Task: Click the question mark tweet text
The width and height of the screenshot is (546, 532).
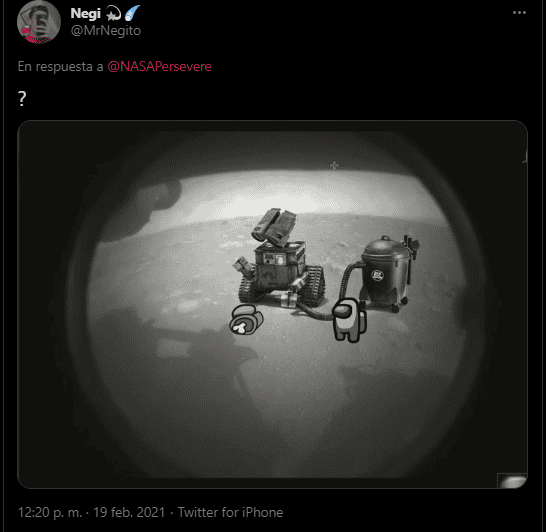Action: point(22,99)
